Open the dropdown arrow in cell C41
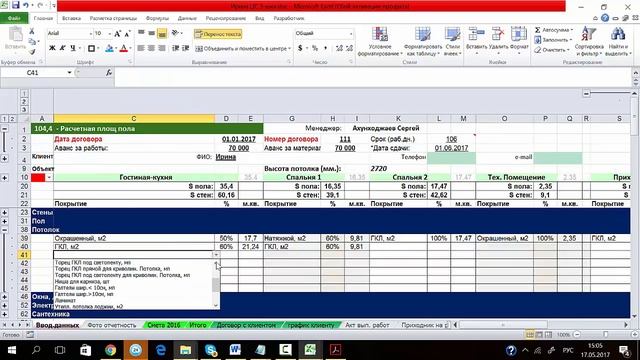This screenshot has width=640, height=360. coord(216,255)
